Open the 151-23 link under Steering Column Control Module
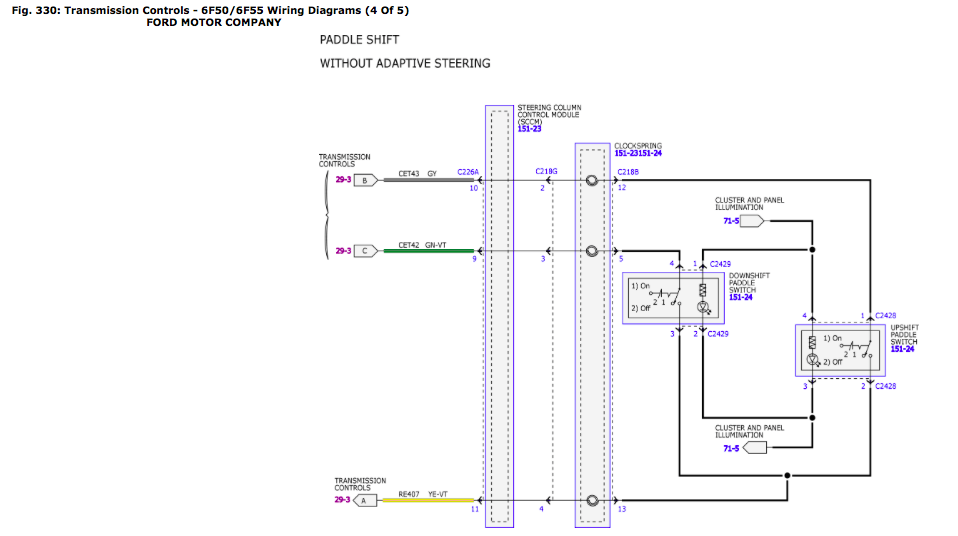 529,128
